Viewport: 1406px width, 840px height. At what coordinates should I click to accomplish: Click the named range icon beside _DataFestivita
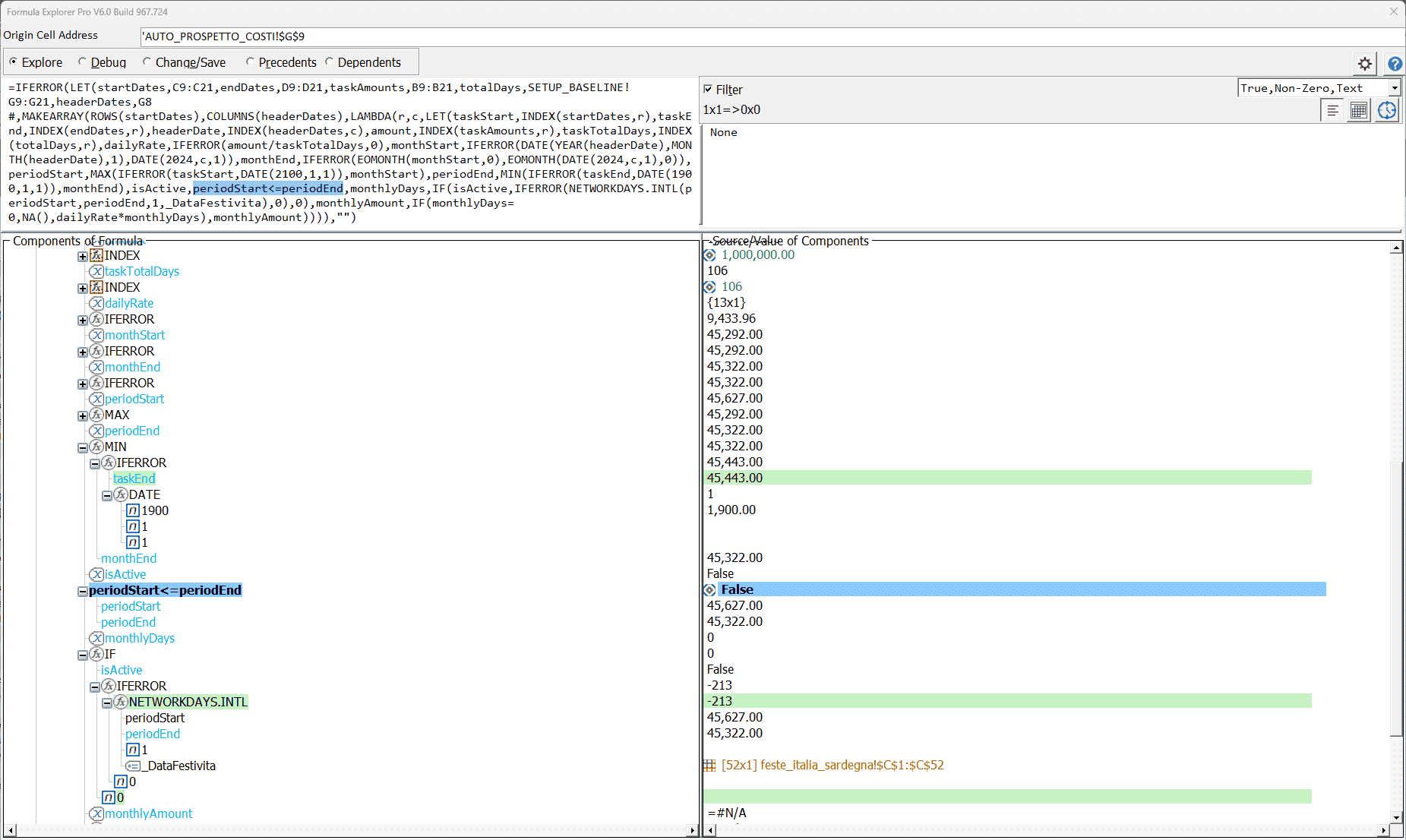pyautogui.click(x=133, y=766)
